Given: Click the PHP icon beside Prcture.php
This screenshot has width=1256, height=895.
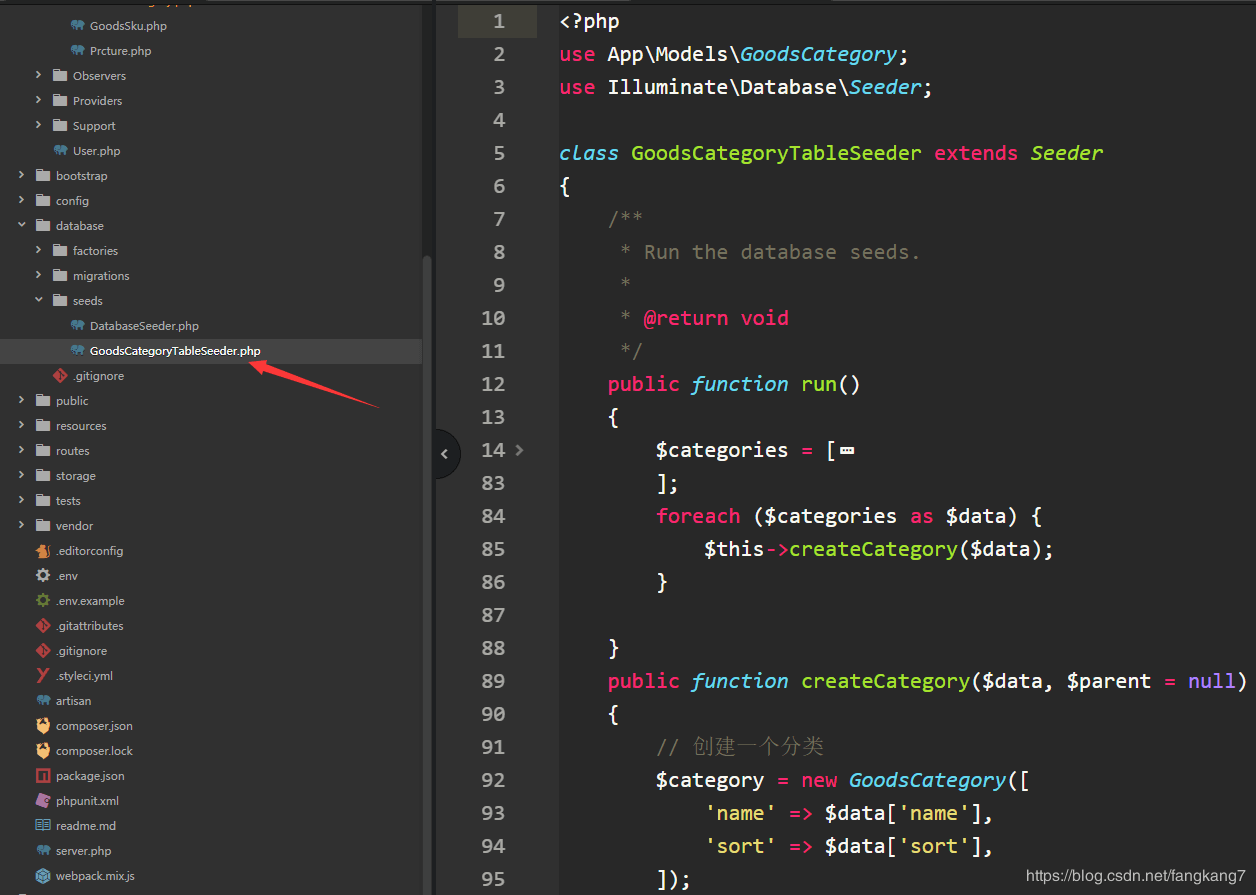Looking at the screenshot, I should pos(78,51).
